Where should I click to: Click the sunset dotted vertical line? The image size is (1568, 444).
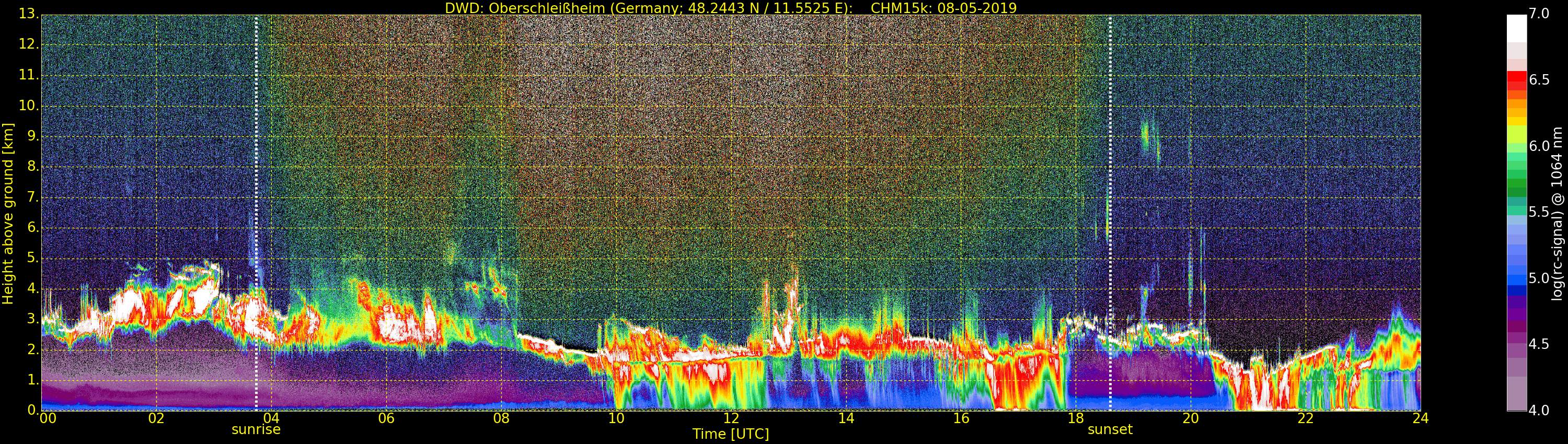point(1110,213)
